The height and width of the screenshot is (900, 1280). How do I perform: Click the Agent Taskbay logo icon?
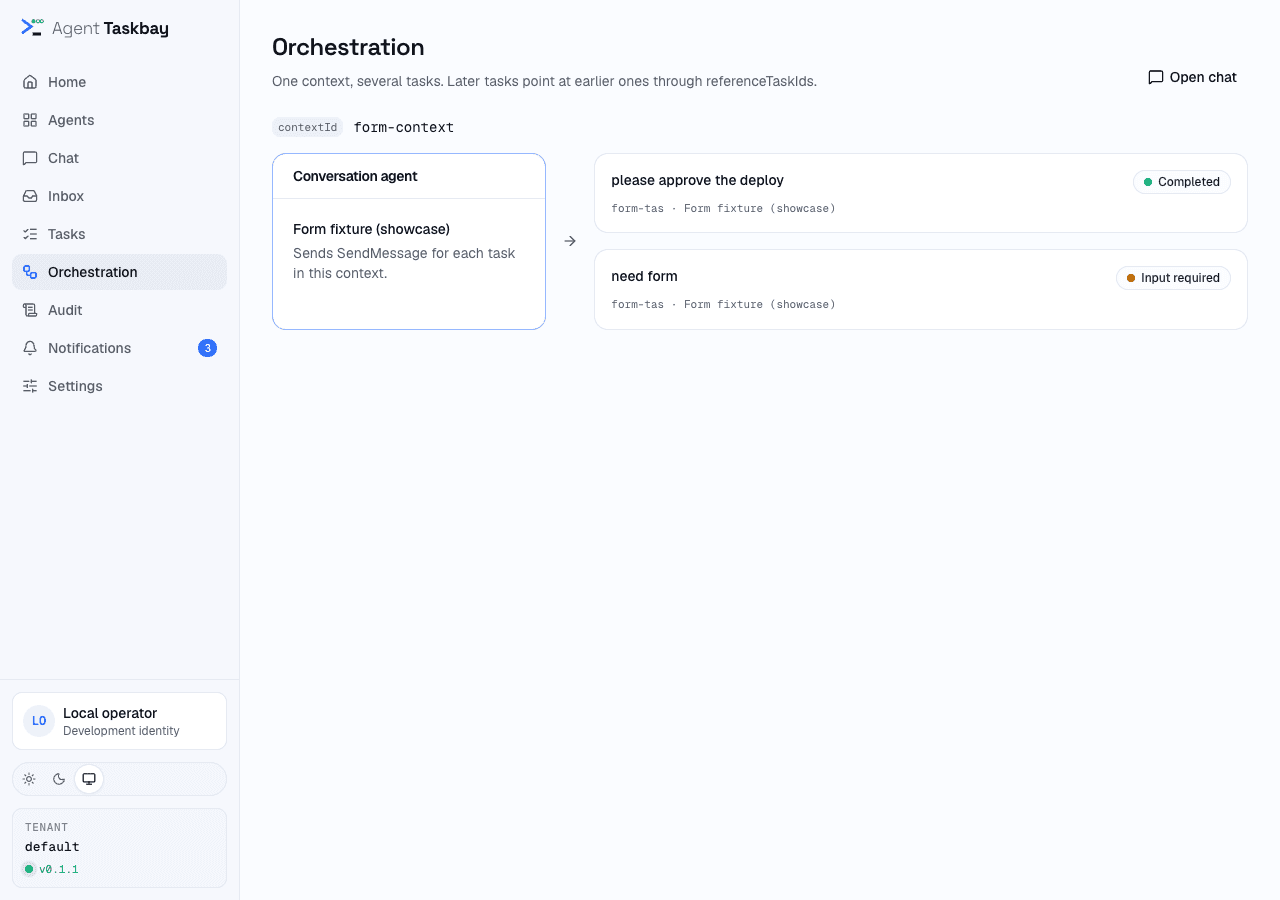tap(32, 27)
